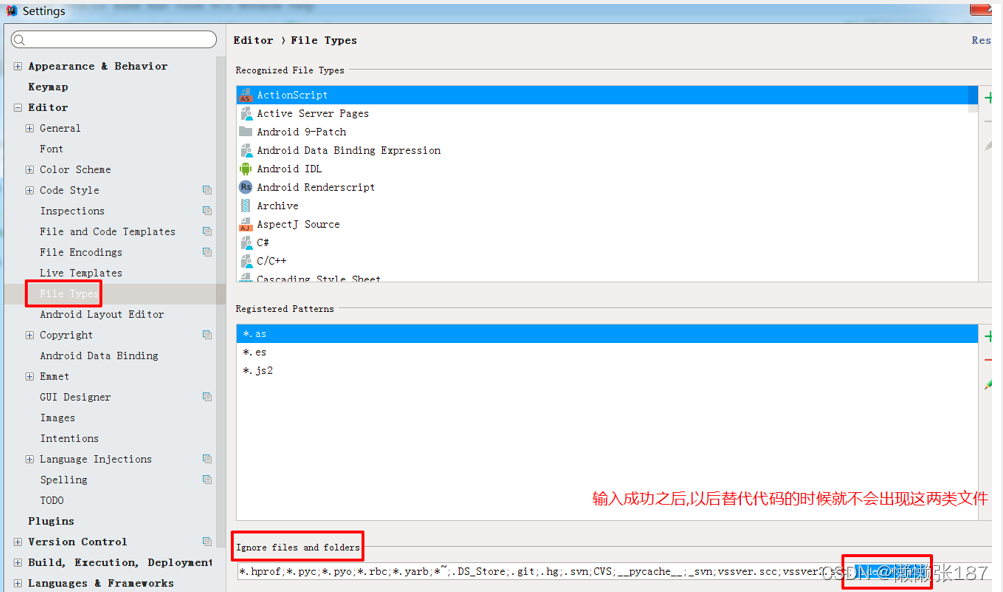This screenshot has height=592, width=1003.
Task: Click the project-level icon beside Copyright
Action: click(x=207, y=335)
